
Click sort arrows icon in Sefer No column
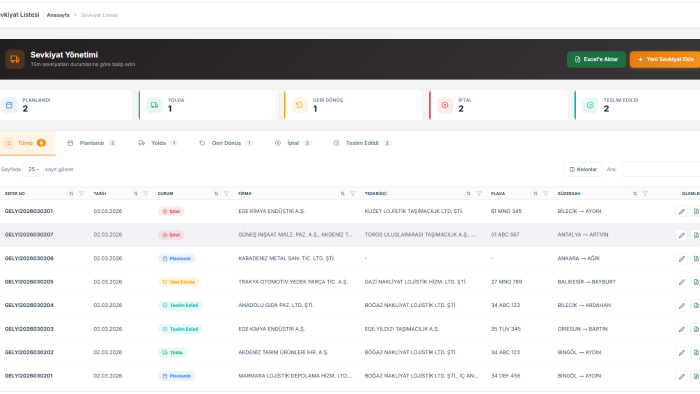coord(71,194)
